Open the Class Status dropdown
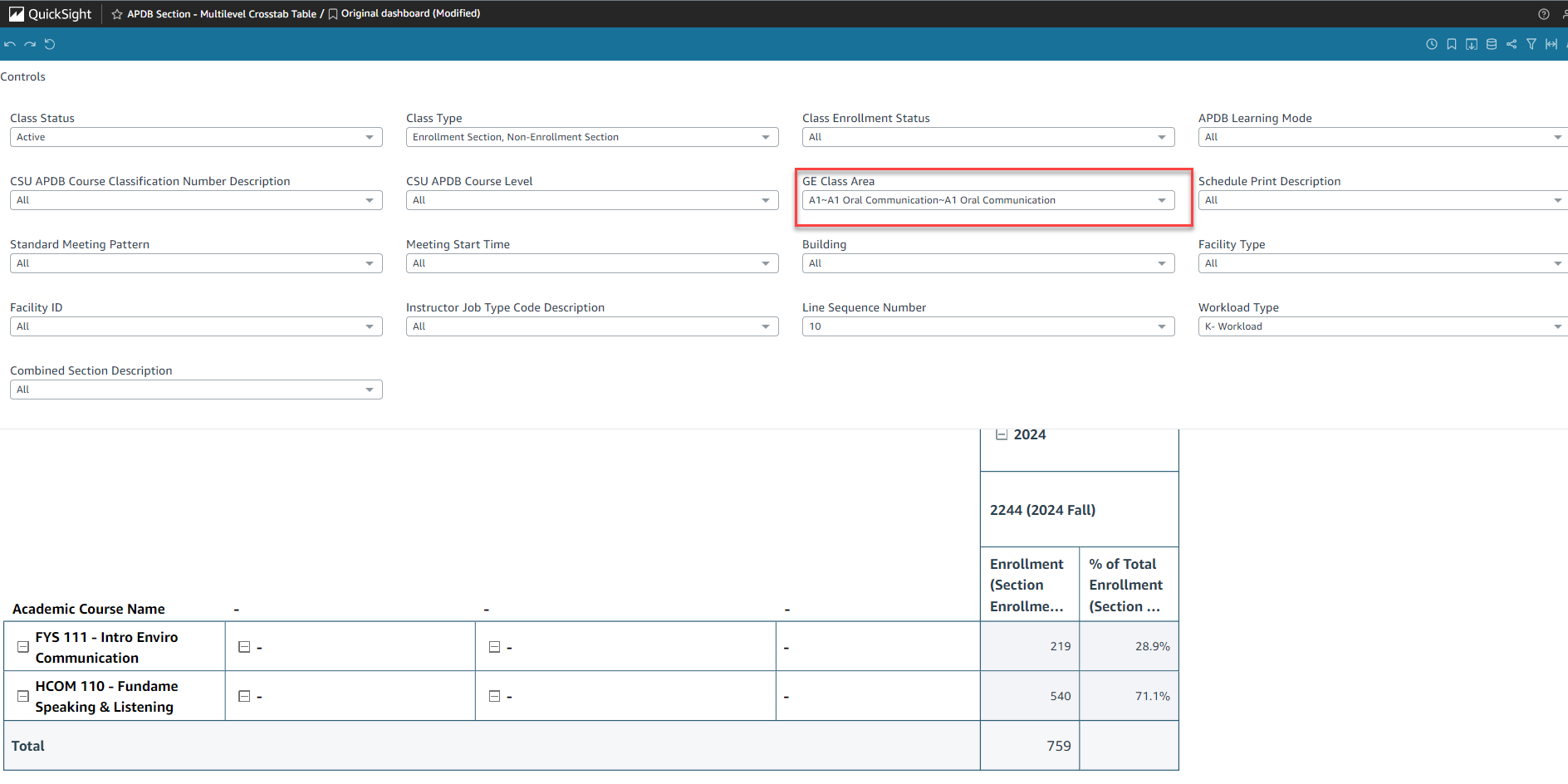 (x=196, y=137)
